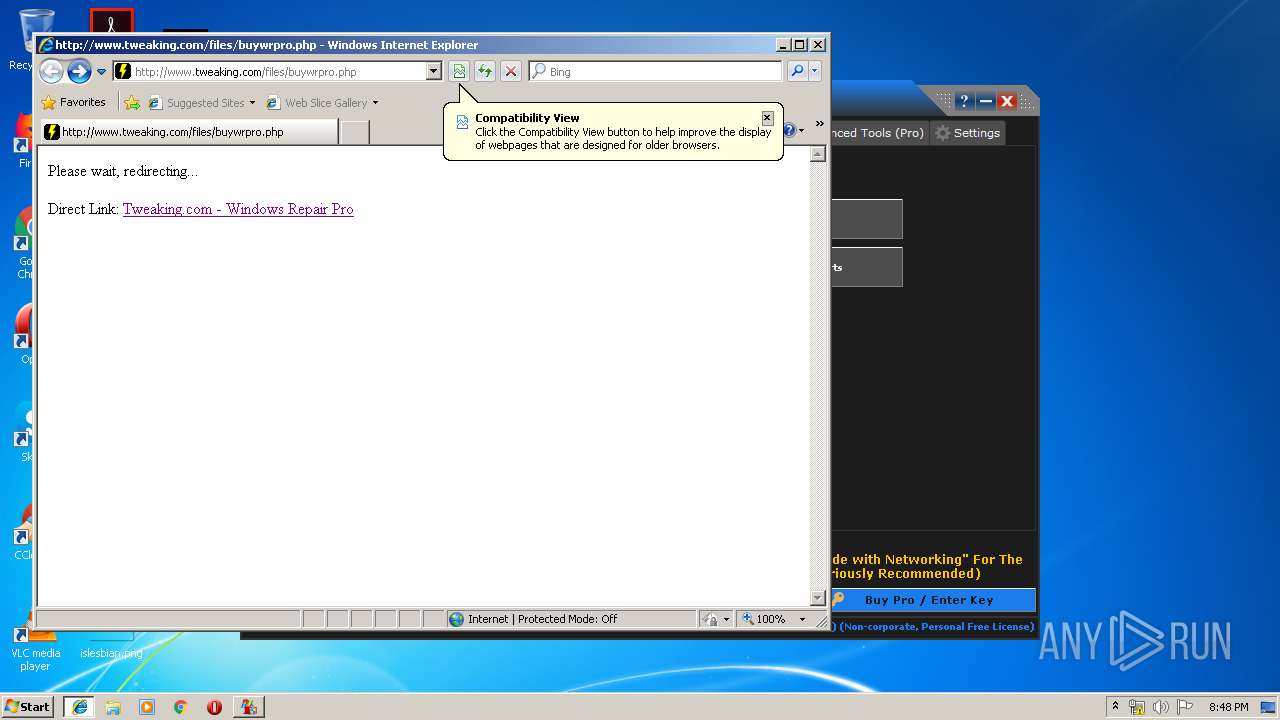Click the Compatibility View icon in the address bar
Viewport: 1280px width, 720px height.
tap(459, 71)
